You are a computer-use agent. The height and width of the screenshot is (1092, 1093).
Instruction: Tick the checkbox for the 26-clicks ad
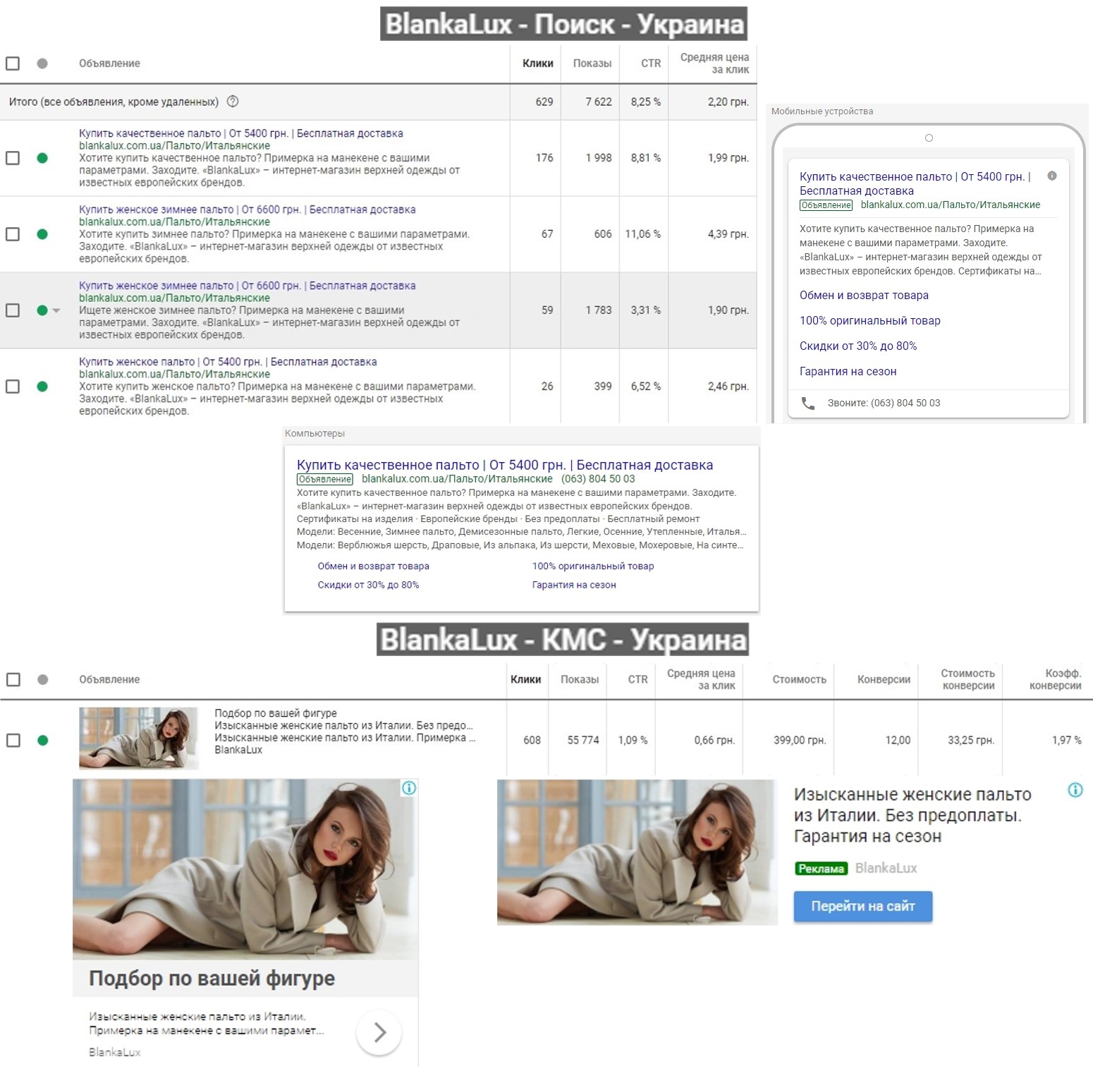(x=13, y=387)
